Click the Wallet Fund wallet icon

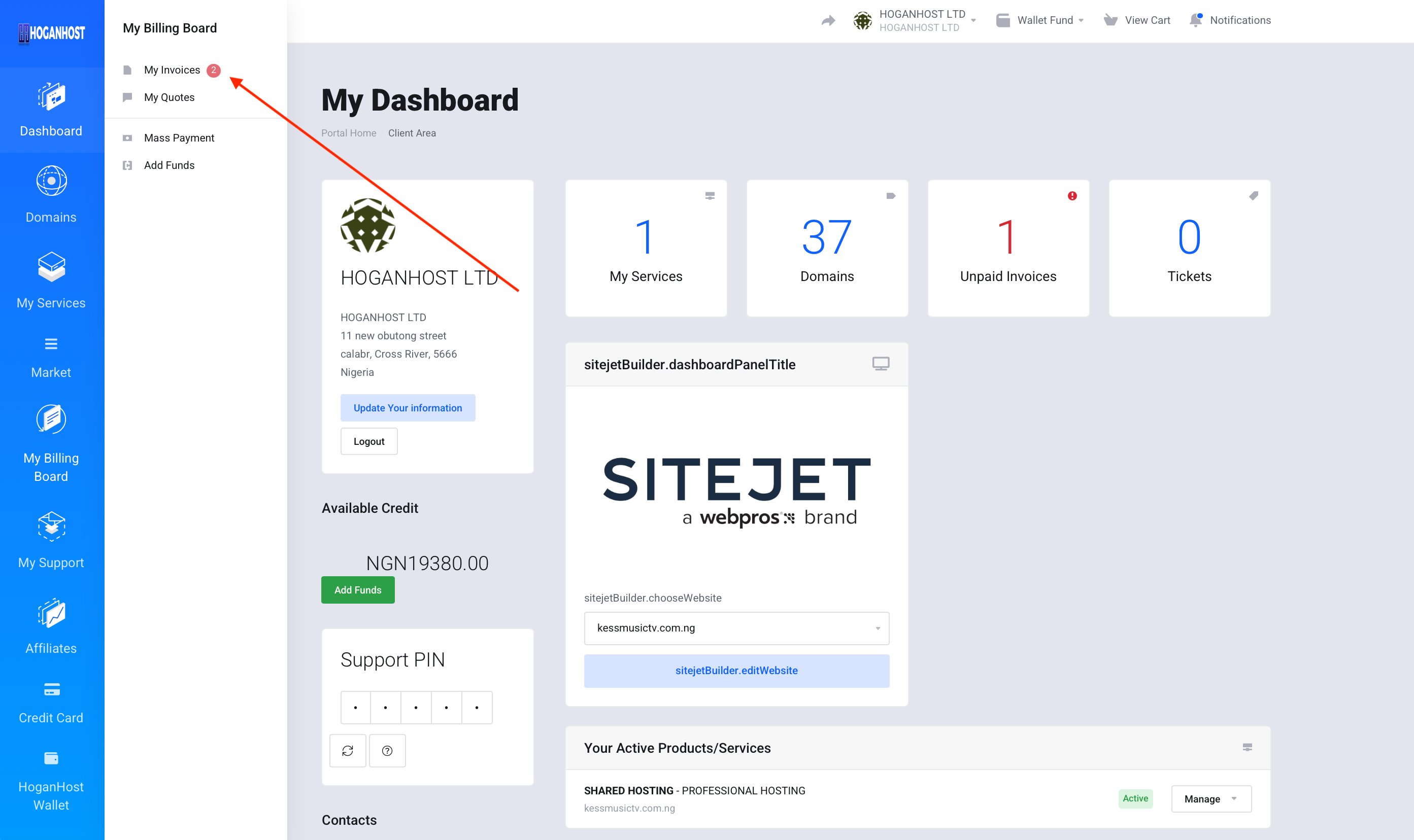pyautogui.click(x=1003, y=20)
